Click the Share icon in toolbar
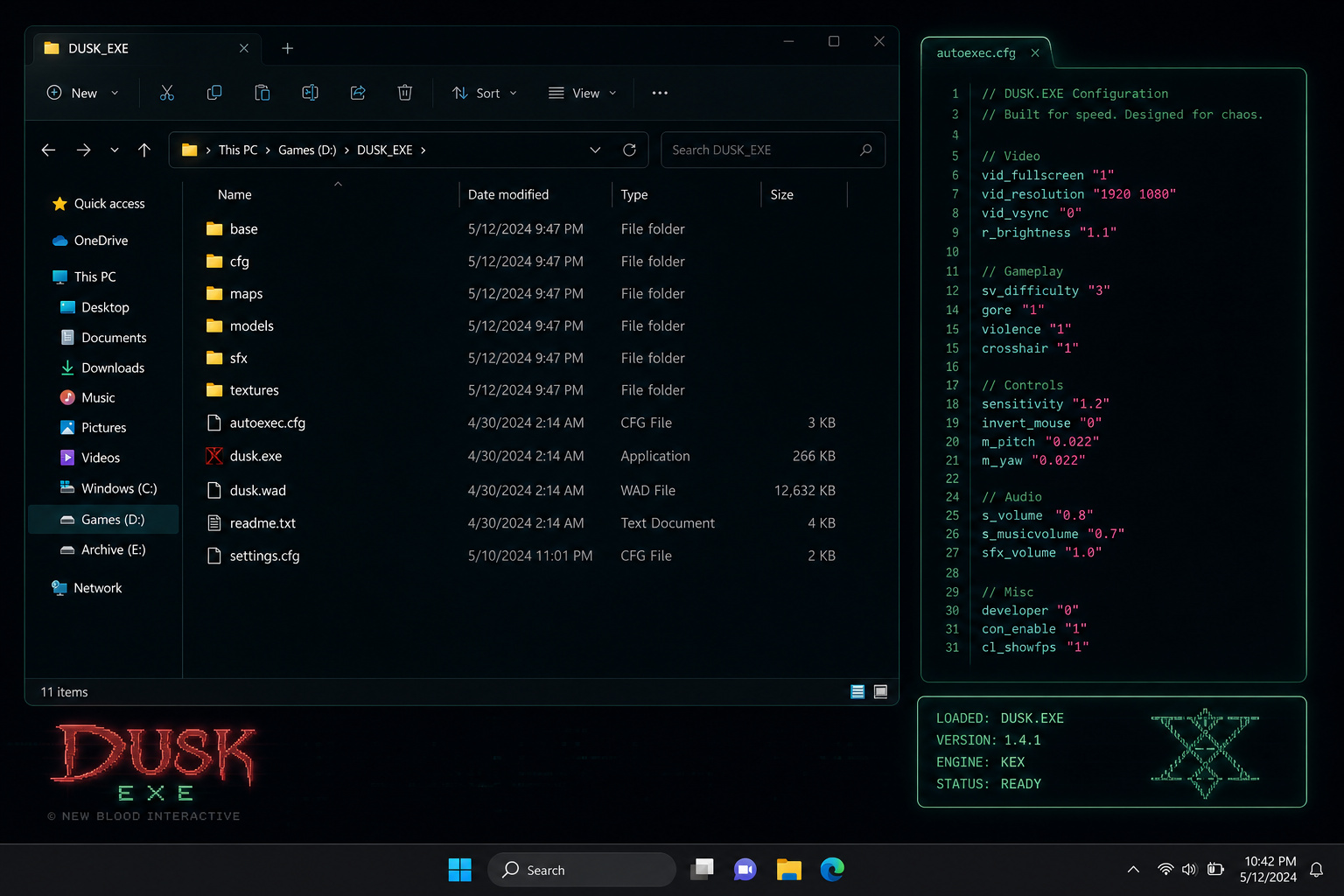Viewport: 1344px width, 896px height. pos(358,93)
